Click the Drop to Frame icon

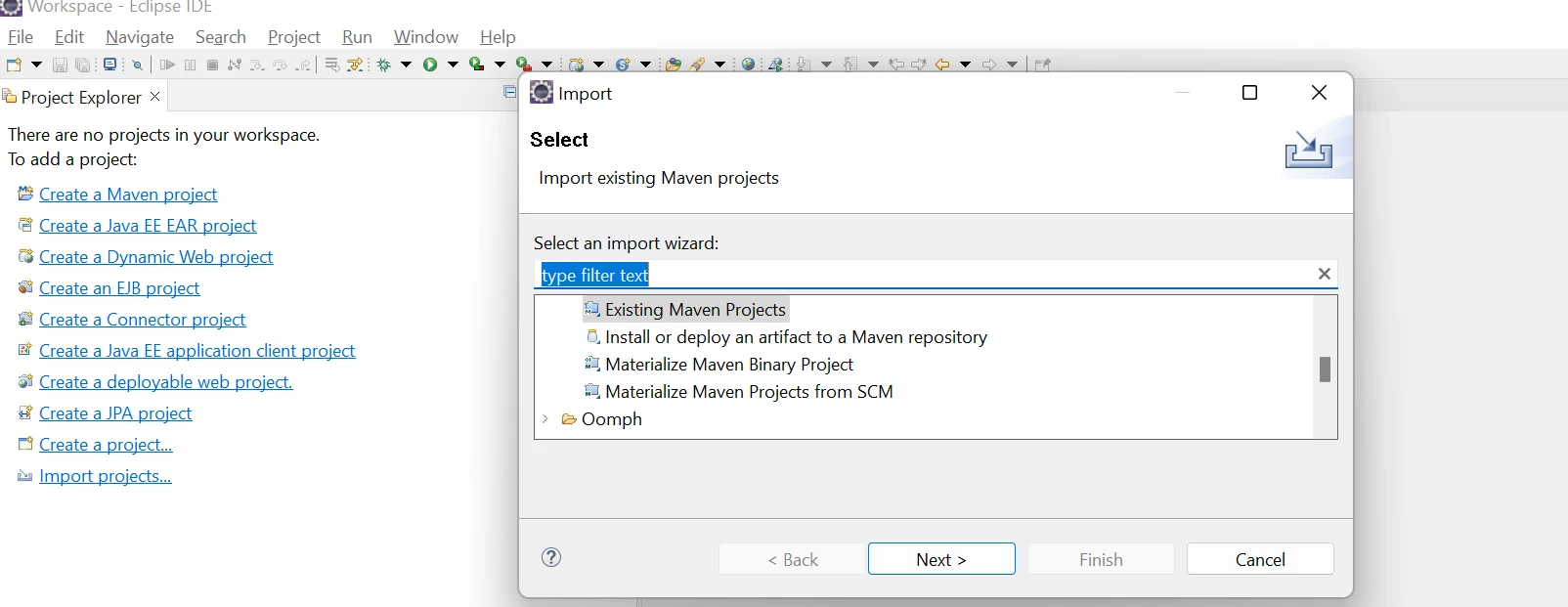pos(332,65)
